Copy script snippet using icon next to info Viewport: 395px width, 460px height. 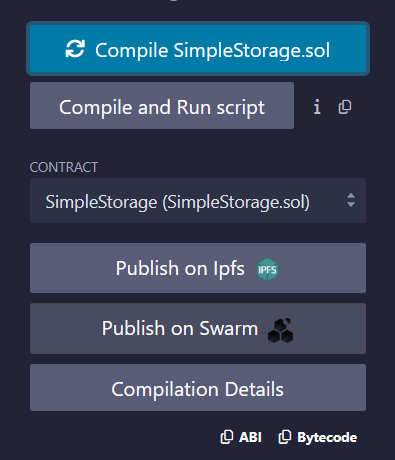point(345,107)
